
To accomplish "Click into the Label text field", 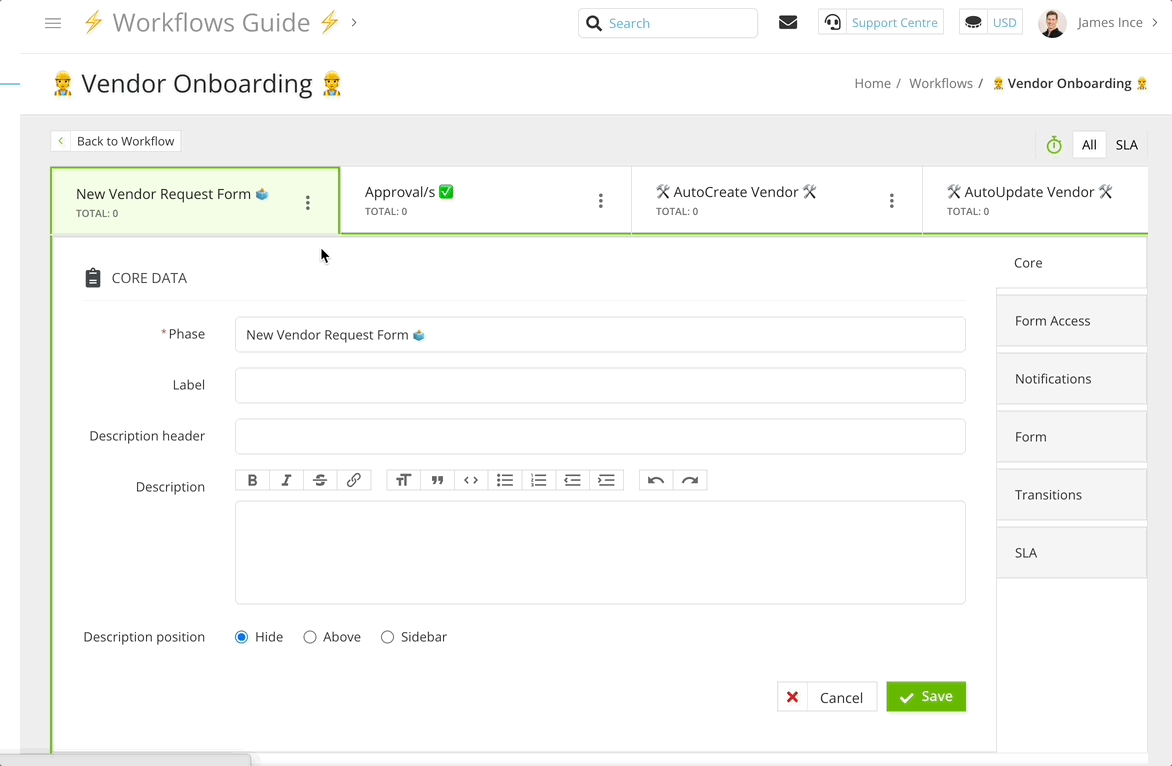I will [x=600, y=385].
